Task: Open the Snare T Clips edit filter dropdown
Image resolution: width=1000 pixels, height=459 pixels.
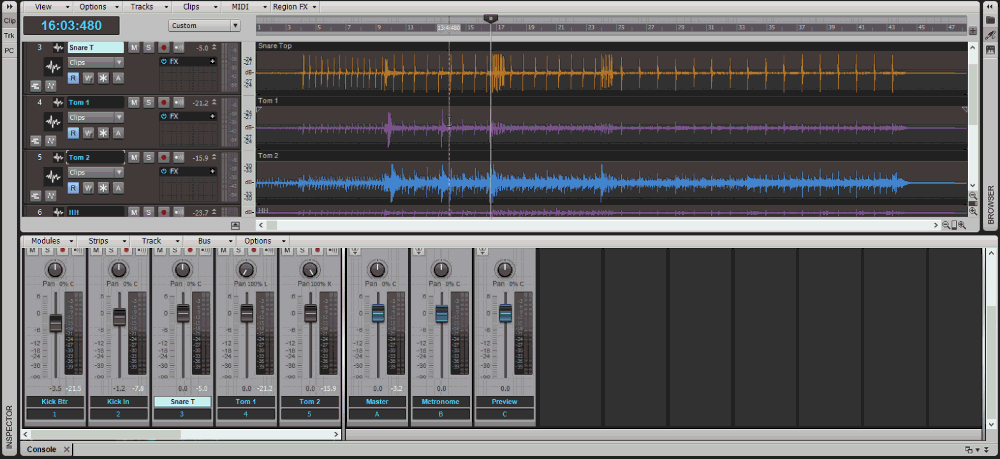Action: pos(96,62)
